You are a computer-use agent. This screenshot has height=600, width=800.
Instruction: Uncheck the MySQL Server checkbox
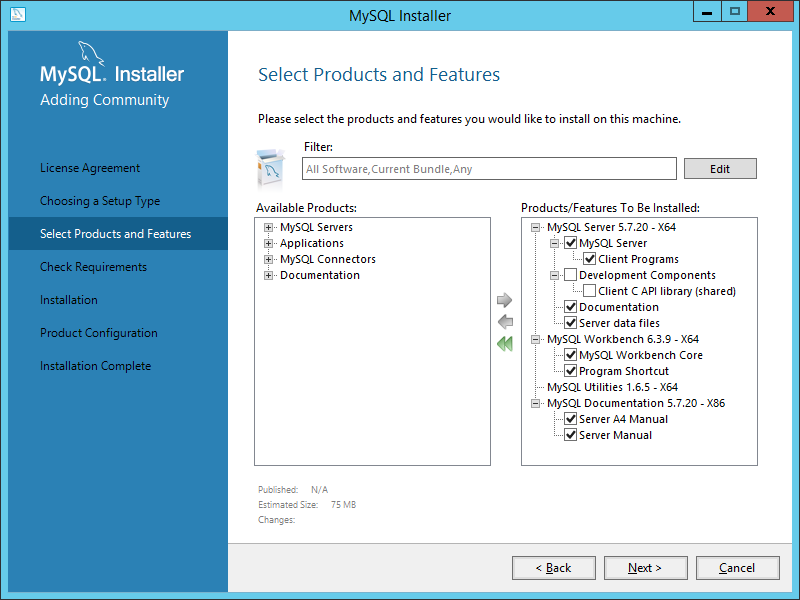(x=570, y=243)
